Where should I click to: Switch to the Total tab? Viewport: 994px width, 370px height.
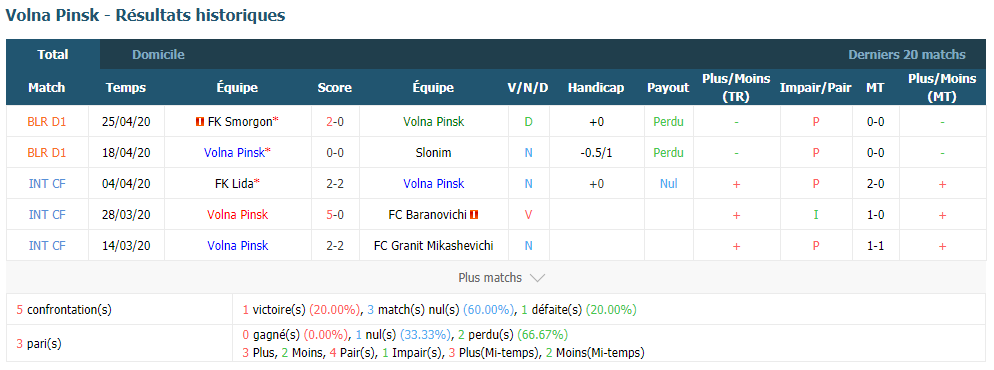53,54
